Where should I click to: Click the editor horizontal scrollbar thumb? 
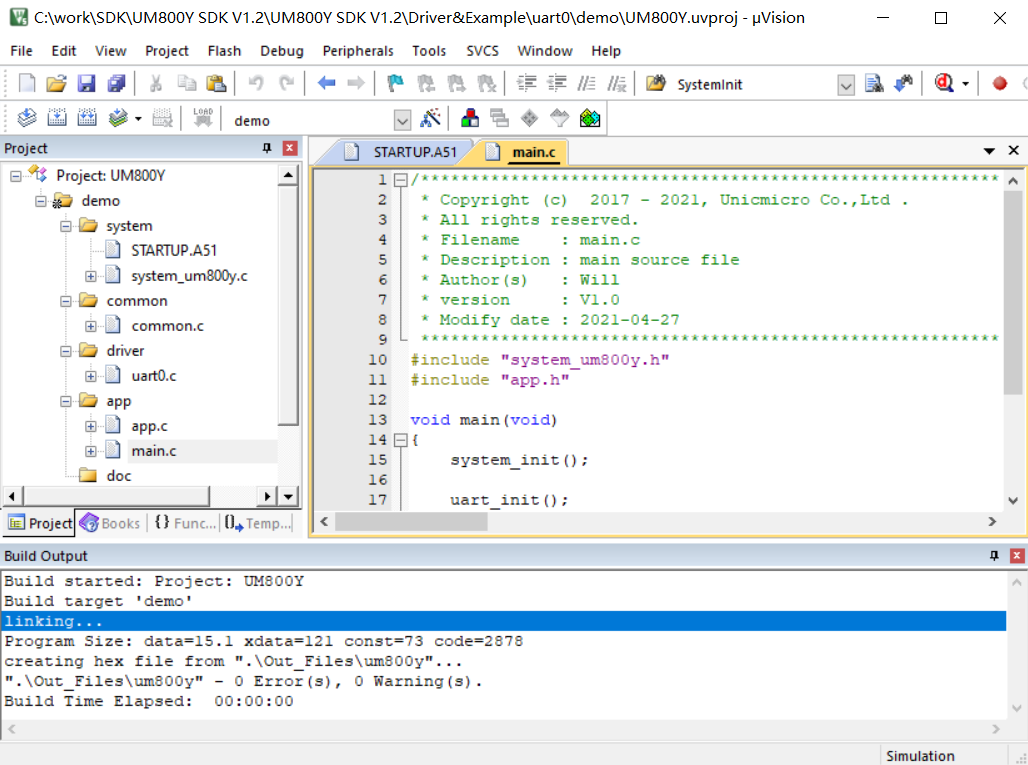[x=411, y=522]
